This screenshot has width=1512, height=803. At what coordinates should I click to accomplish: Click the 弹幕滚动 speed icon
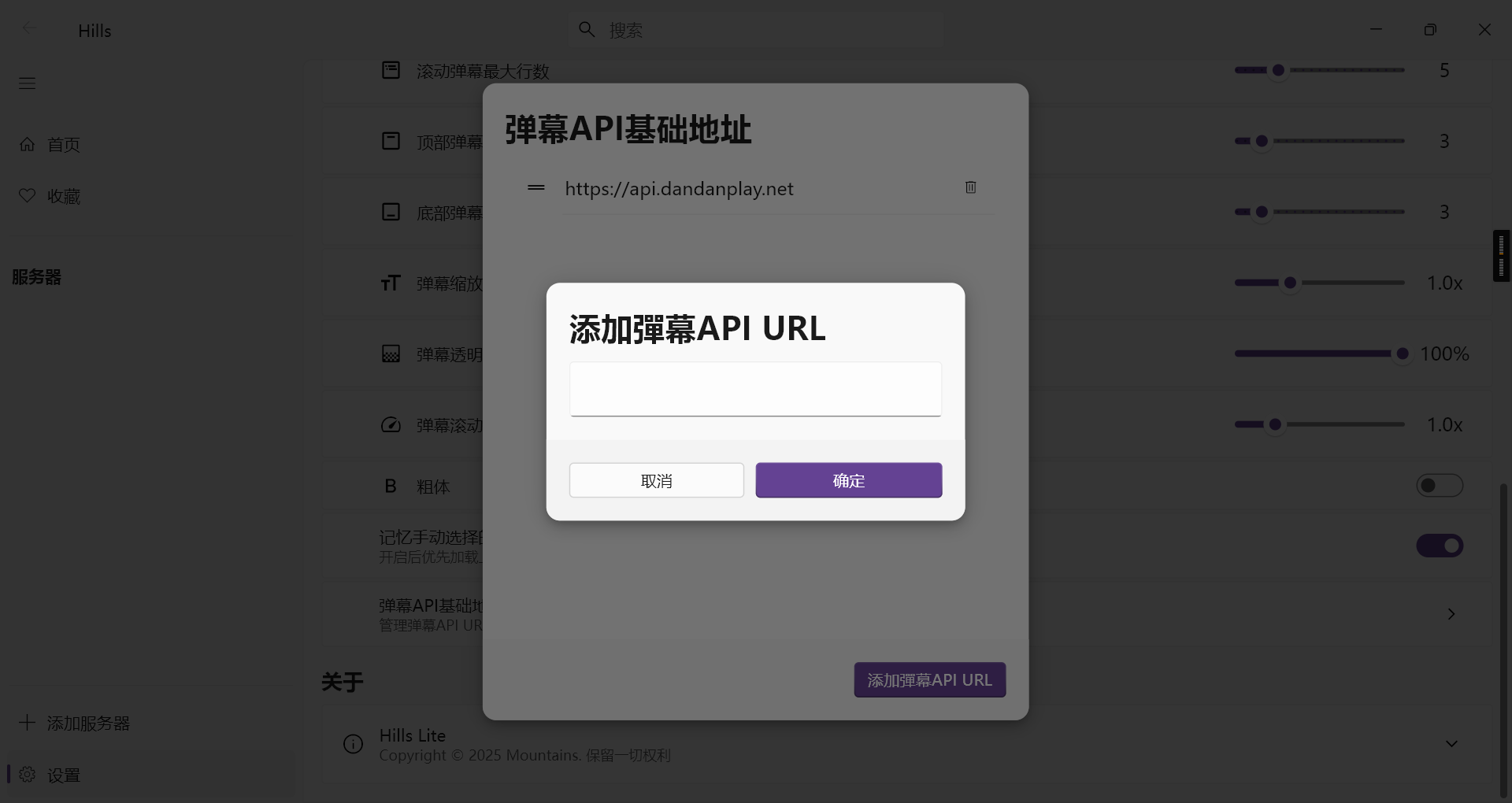point(391,424)
